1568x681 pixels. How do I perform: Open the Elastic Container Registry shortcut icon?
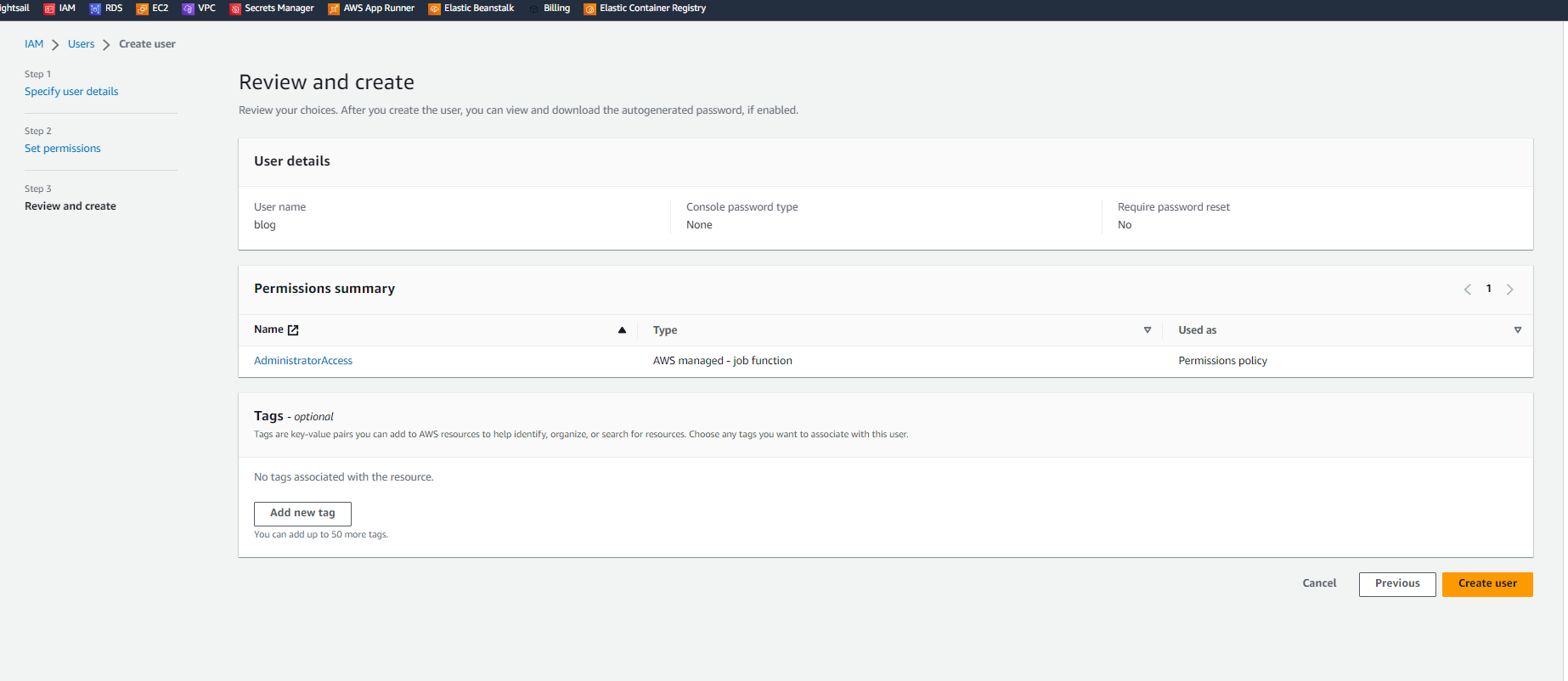click(589, 8)
